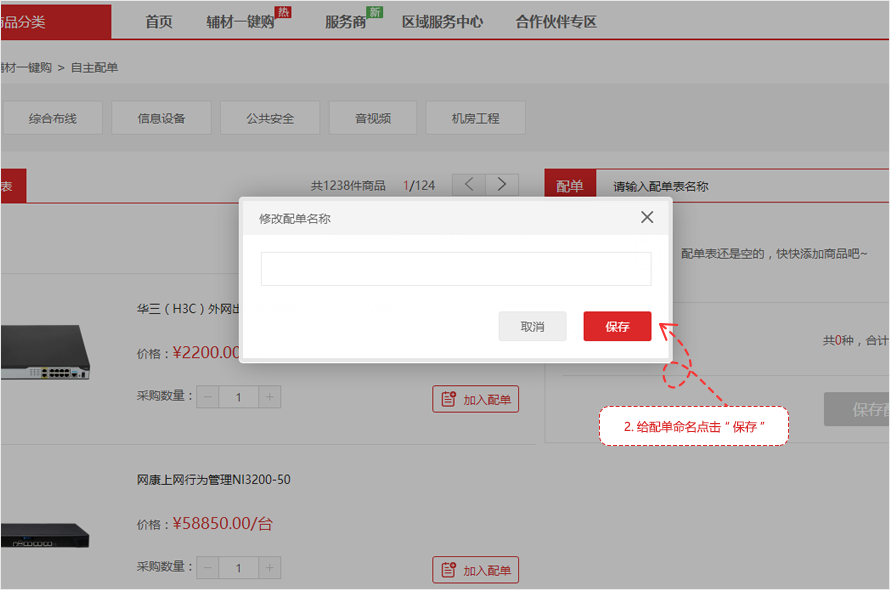Increase quantity for the H3C product

tap(270, 397)
